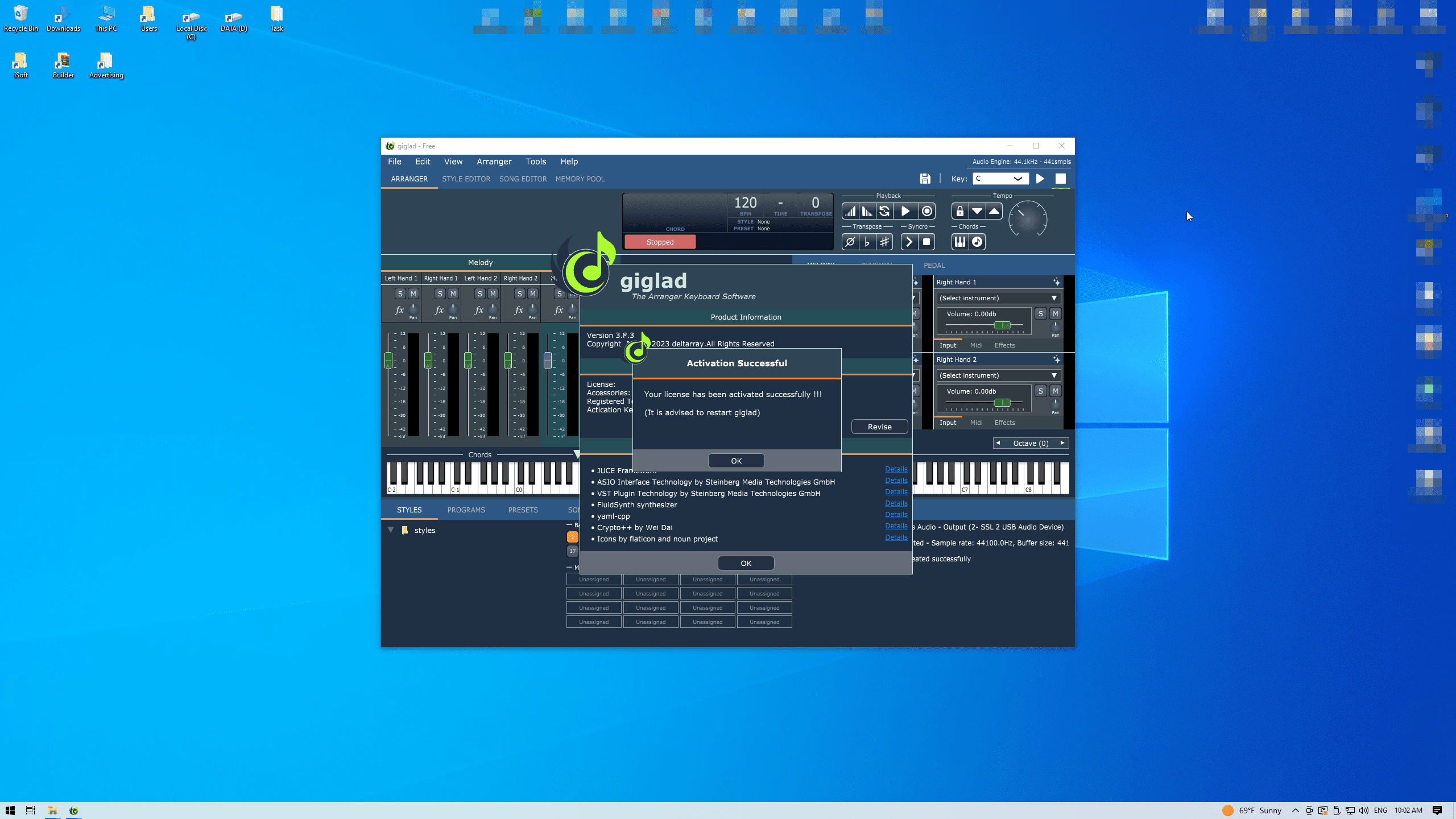Adjust the Right Hand 1 volume slider

(1002, 325)
